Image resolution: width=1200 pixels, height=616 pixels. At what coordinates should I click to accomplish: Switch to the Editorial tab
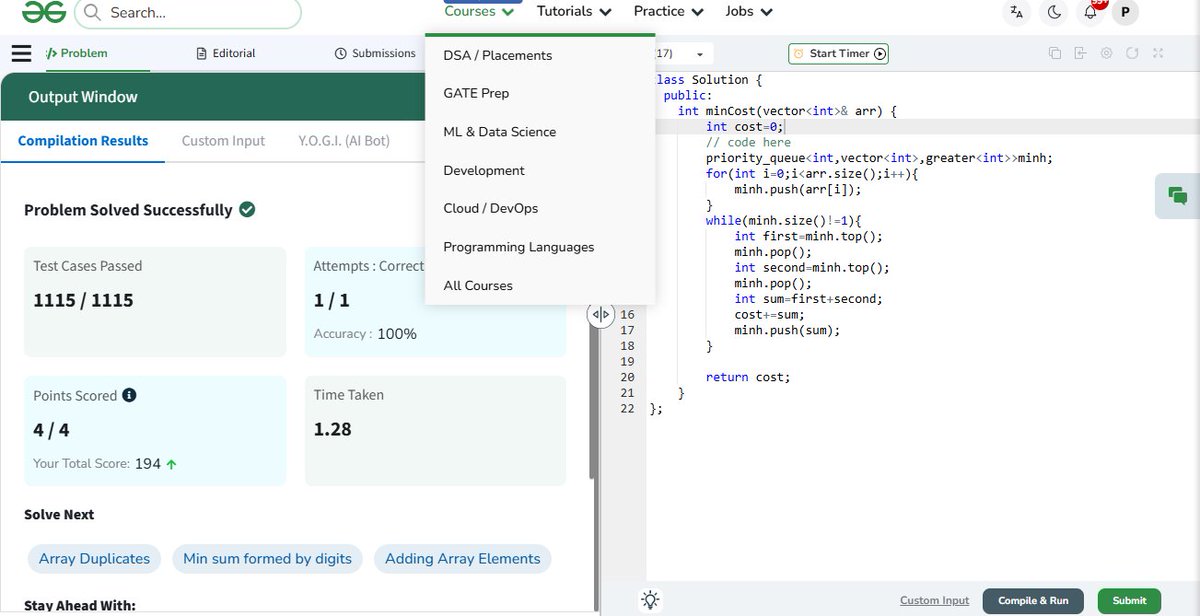pos(226,54)
